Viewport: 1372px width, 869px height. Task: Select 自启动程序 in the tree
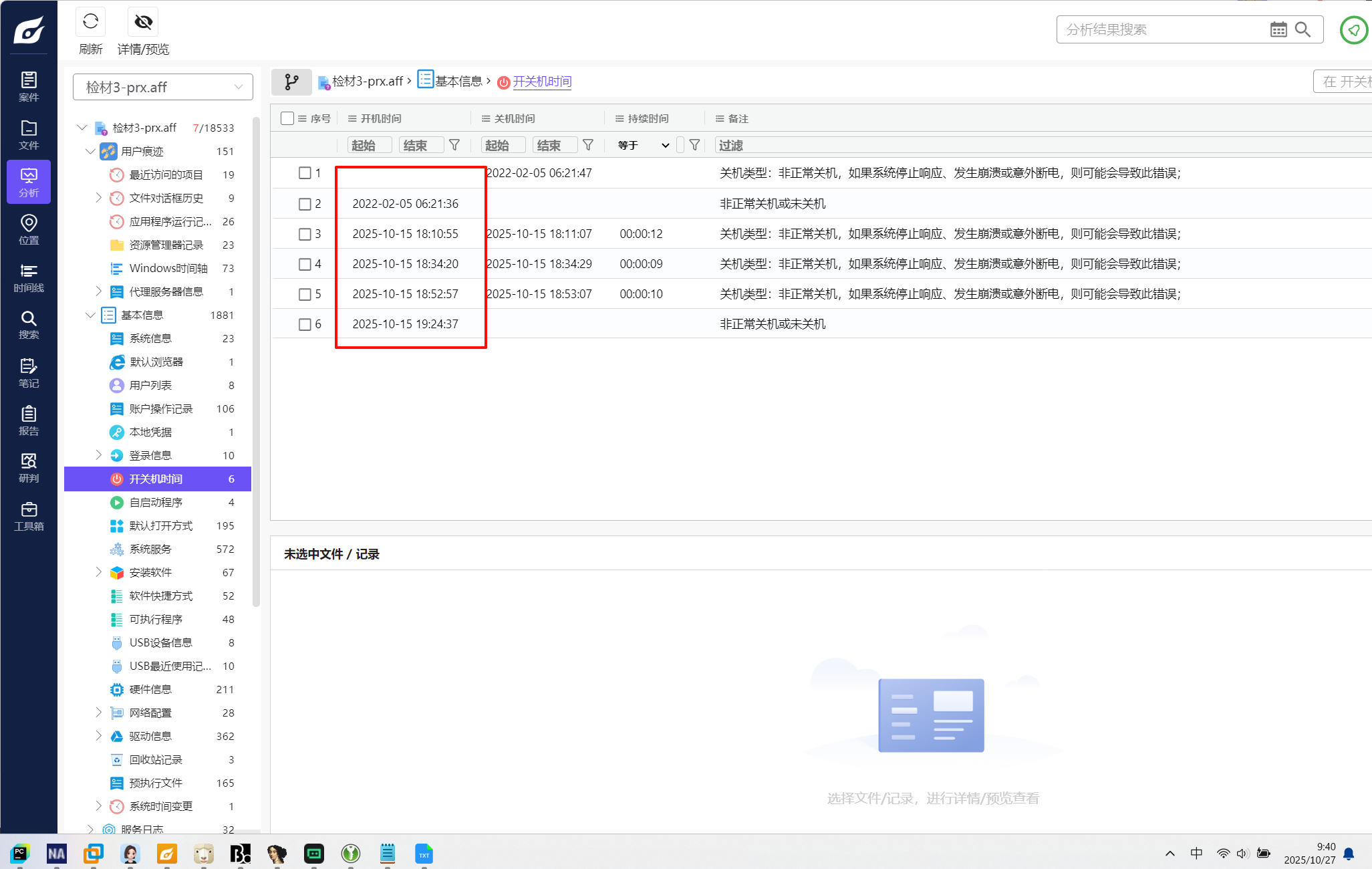156,502
